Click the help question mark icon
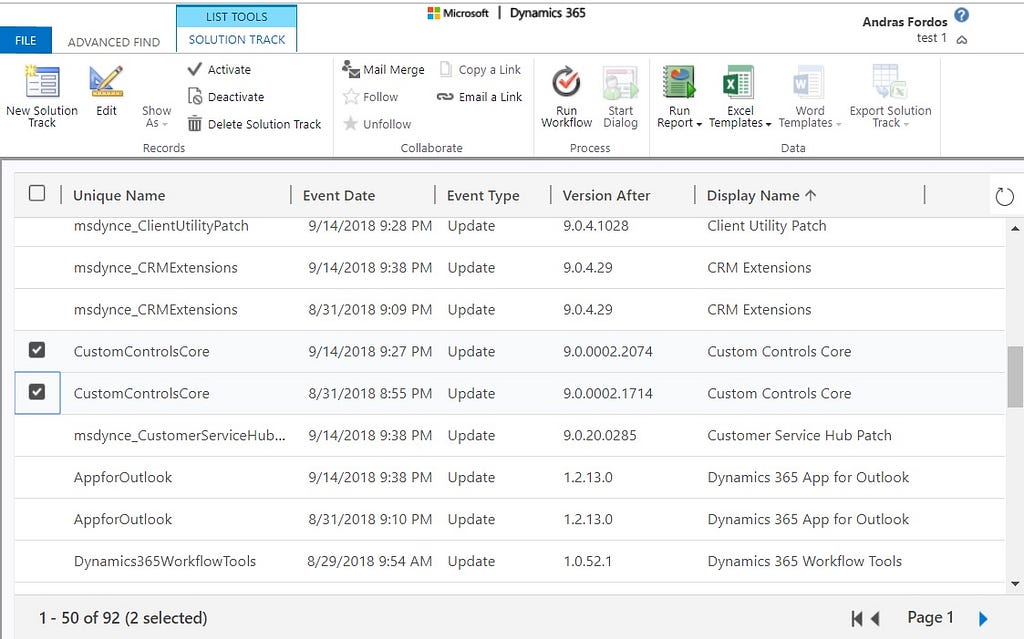1024x639 pixels. click(961, 15)
